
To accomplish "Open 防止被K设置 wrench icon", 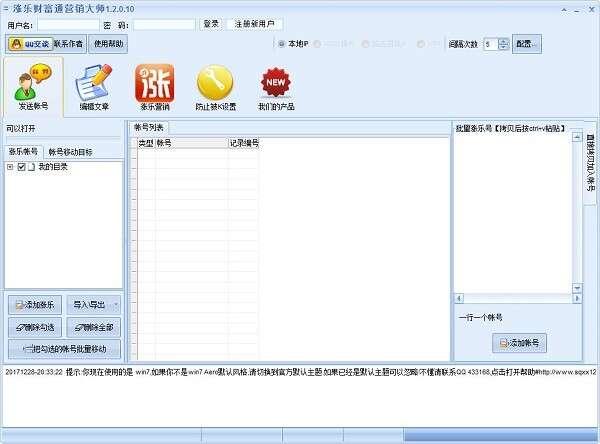I will [216, 87].
